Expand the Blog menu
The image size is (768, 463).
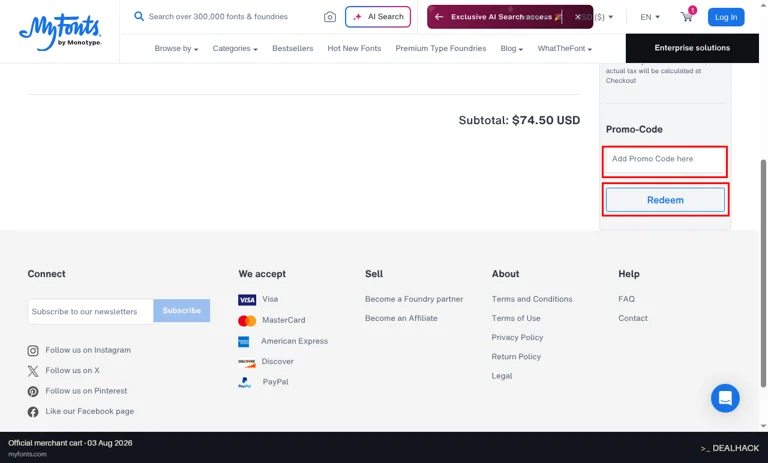point(511,49)
